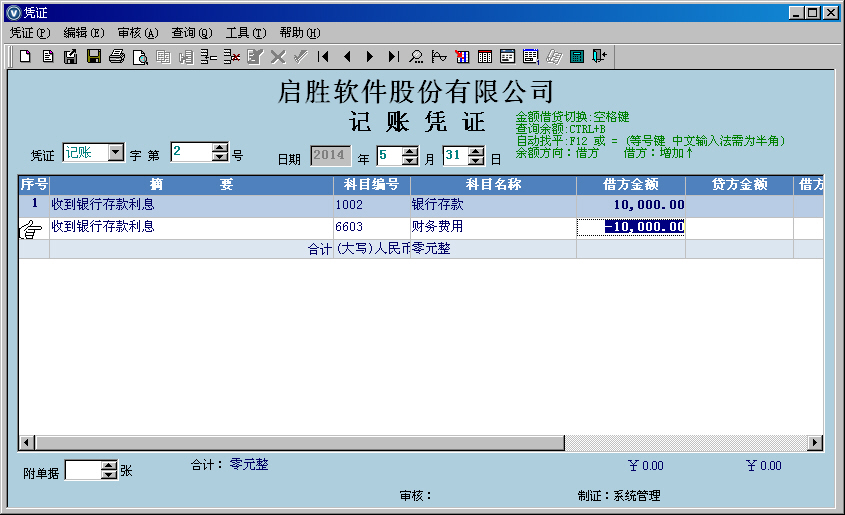Click the hand pointer row indicator
Image resolution: width=845 pixels, height=515 pixels.
tap(31, 229)
